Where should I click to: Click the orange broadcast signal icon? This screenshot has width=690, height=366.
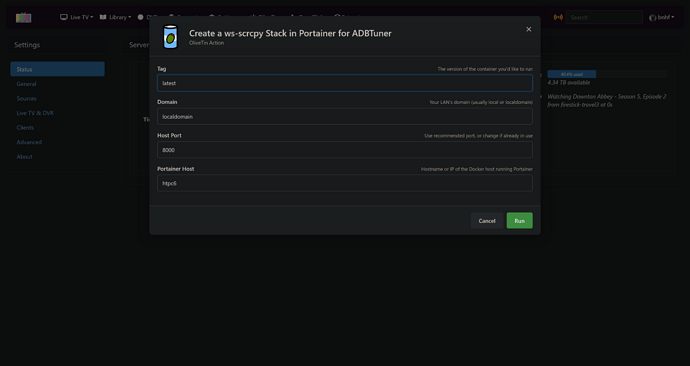pos(558,17)
